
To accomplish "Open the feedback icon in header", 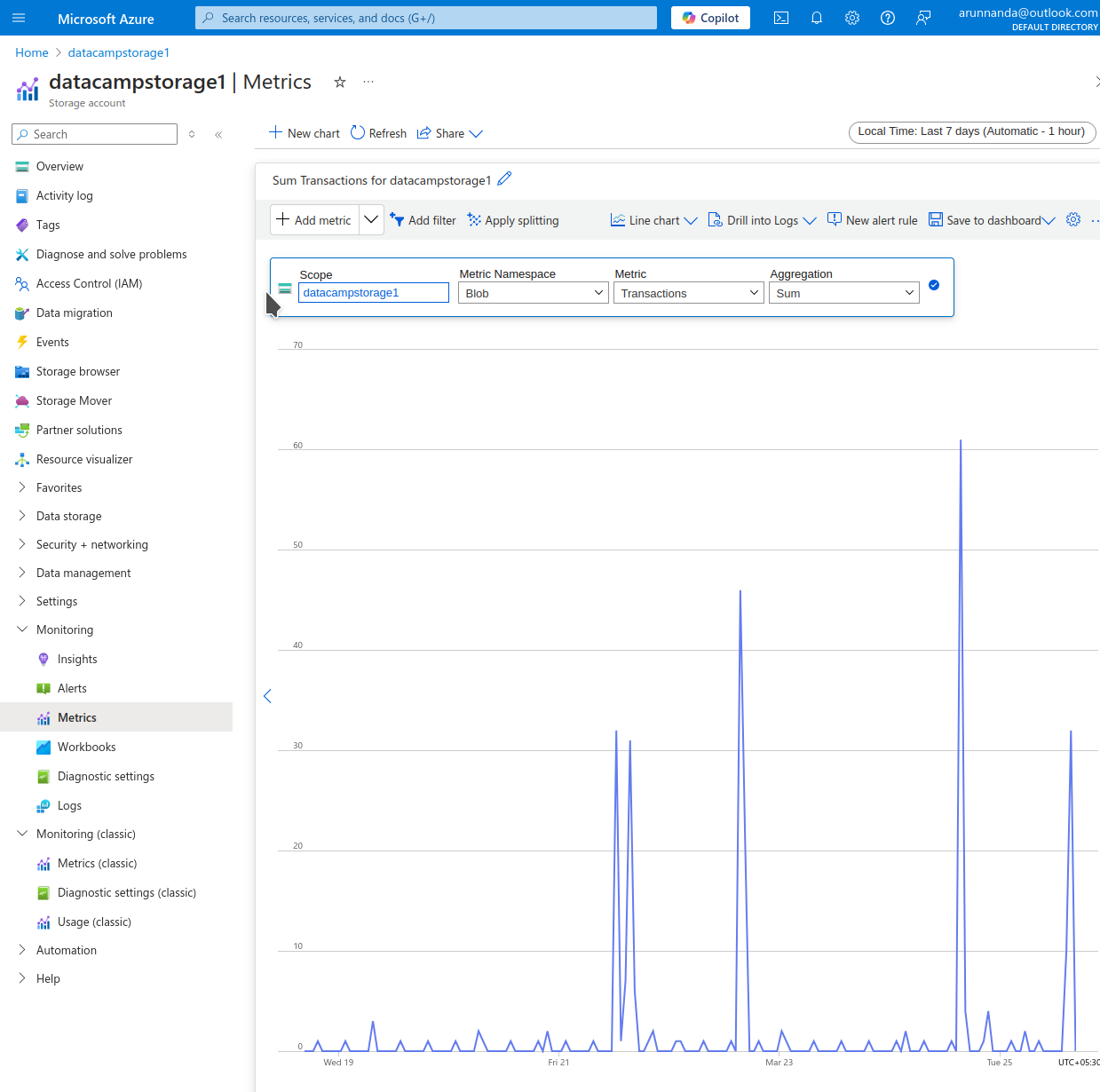I will [x=923, y=18].
